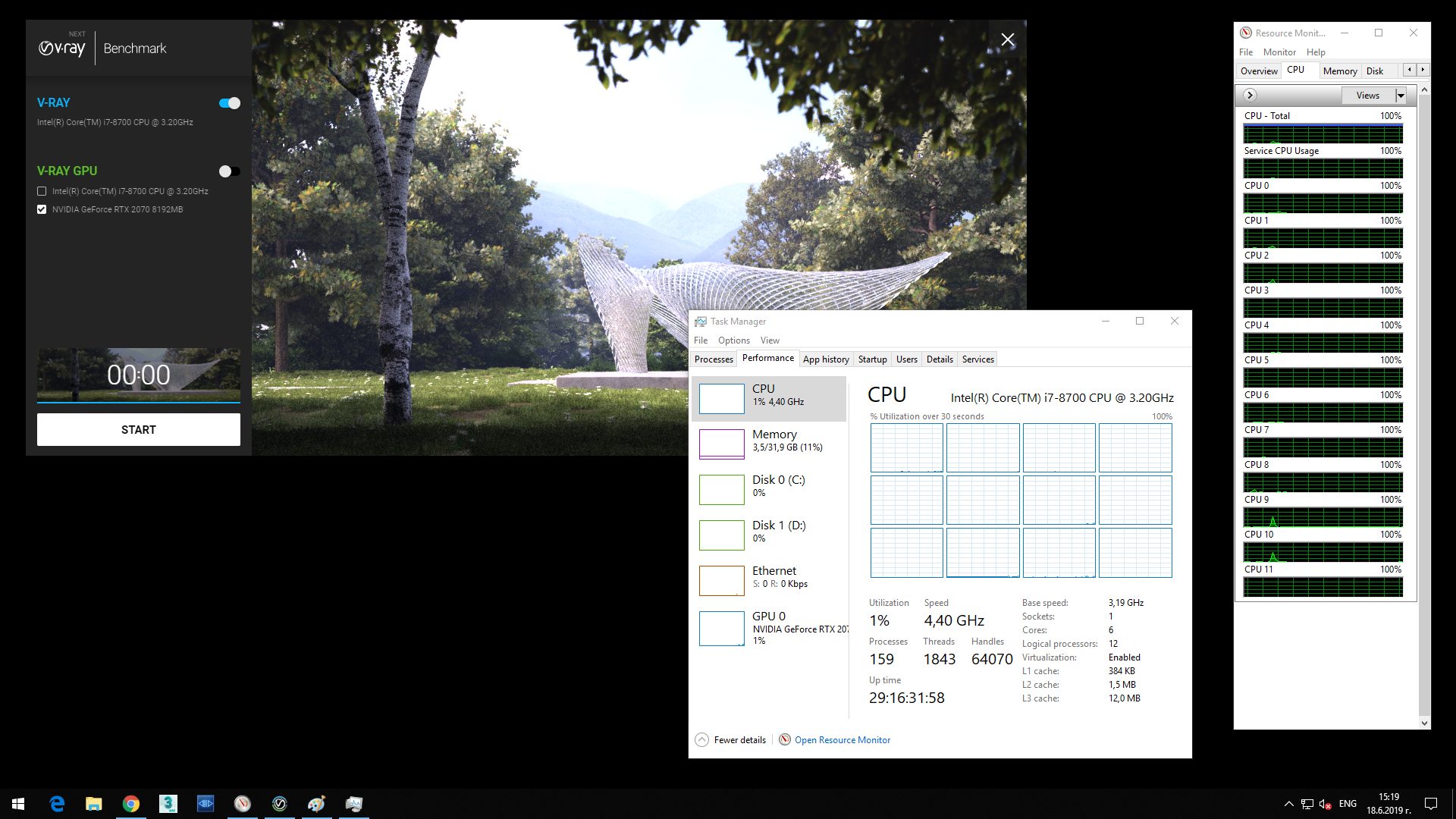
Task: Switch to the Overview tab in Resource Monitor
Action: 1259,71
